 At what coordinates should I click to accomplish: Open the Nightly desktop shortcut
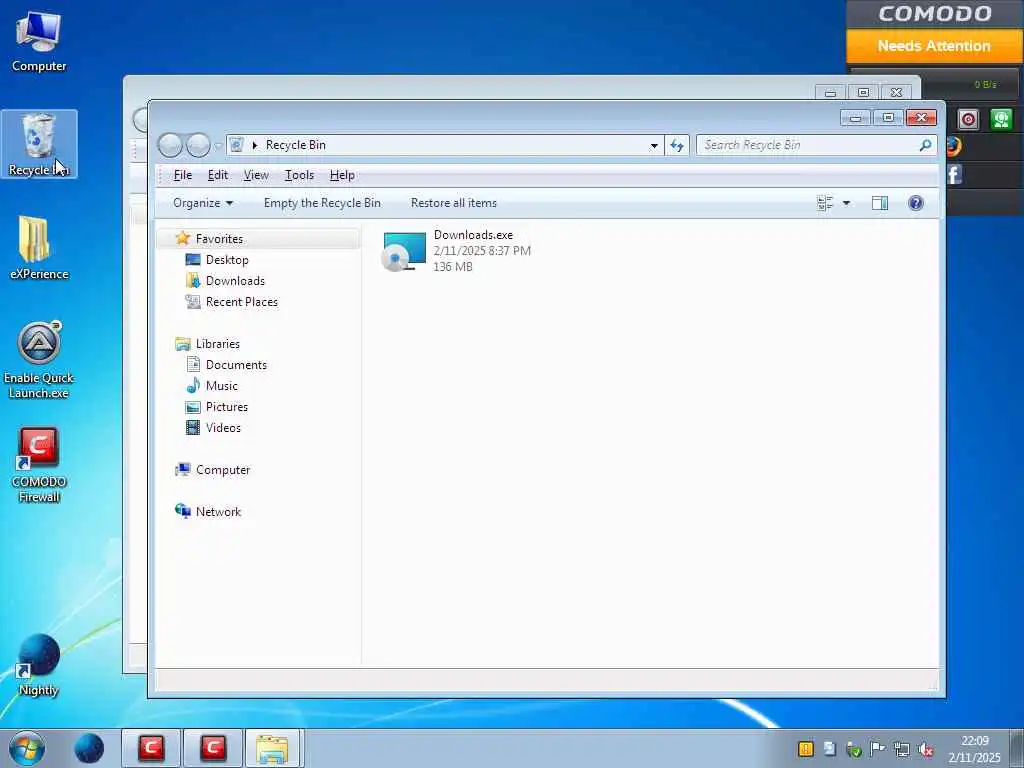click(39, 665)
